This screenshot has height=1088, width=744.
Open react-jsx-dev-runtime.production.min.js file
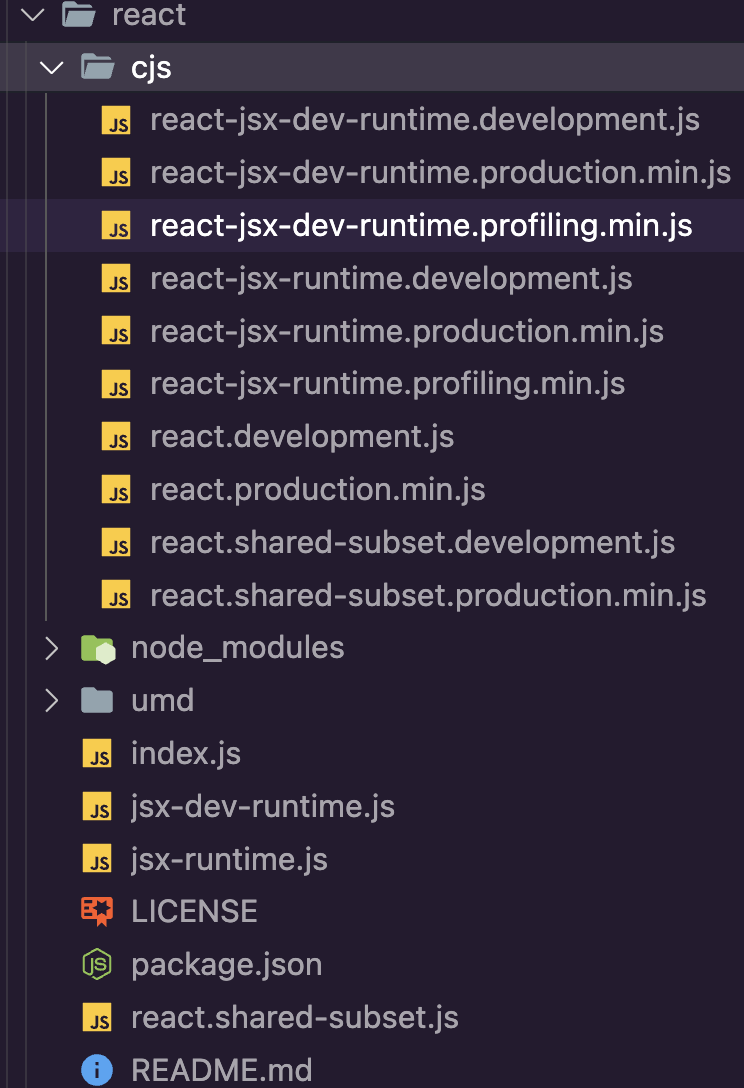coord(440,173)
